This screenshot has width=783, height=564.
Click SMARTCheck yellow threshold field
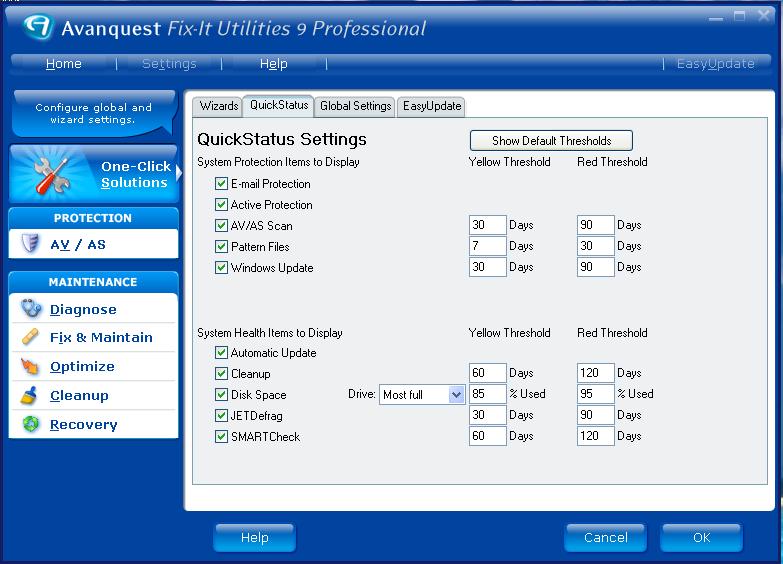click(x=487, y=436)
